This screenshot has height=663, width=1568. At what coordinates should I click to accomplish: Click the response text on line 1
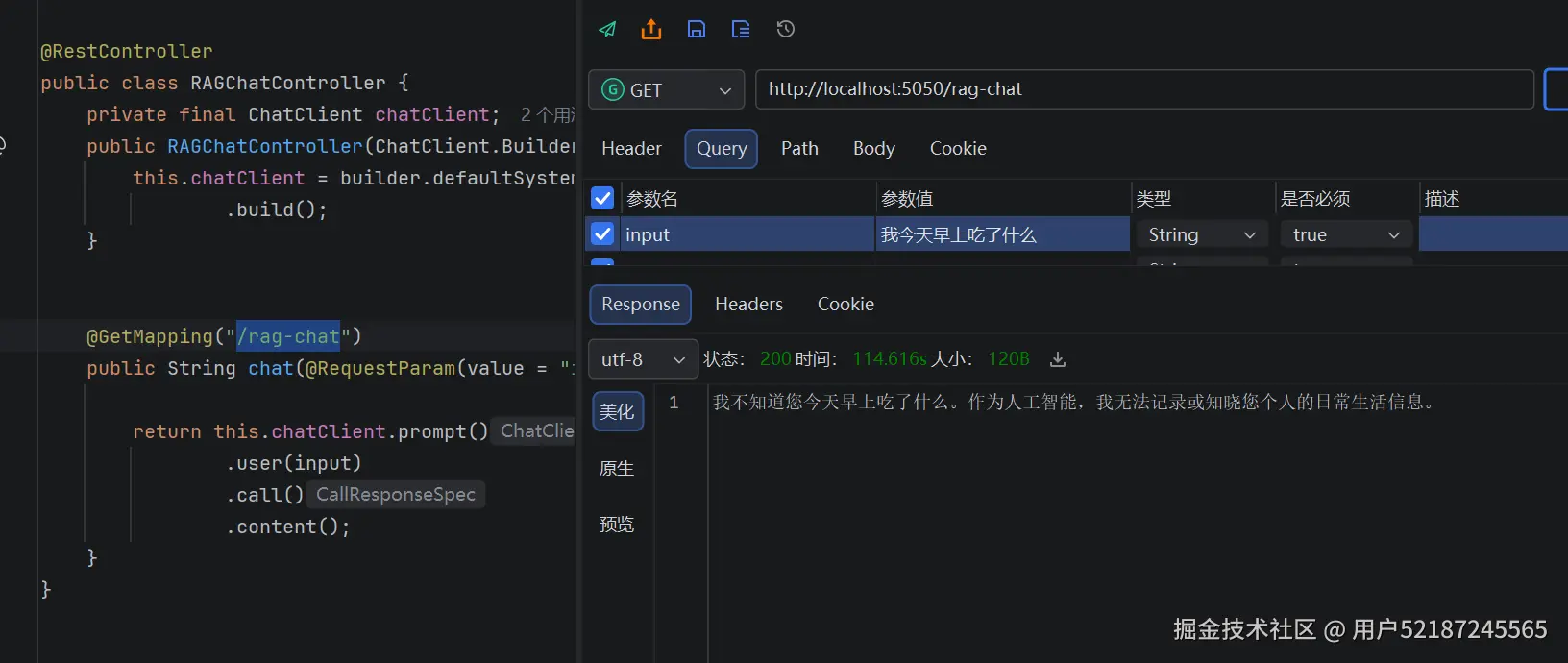[x=1074, y=402]
